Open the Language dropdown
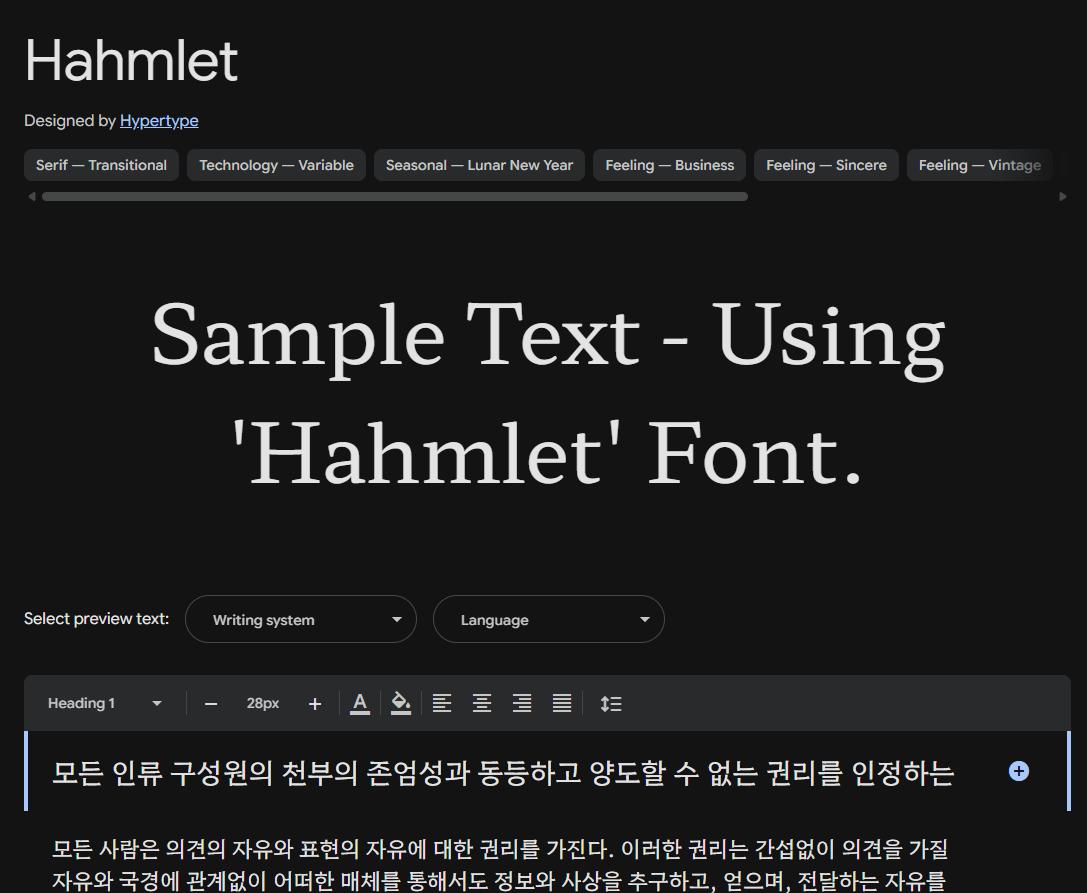 [548, 619]
